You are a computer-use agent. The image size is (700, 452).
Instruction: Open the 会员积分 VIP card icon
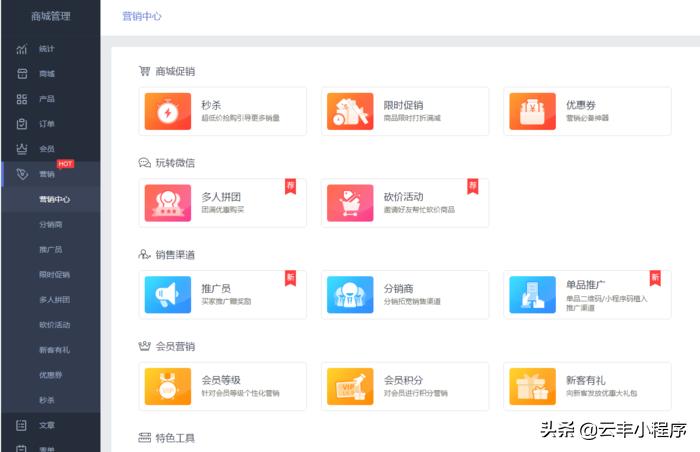click(x=350, y=386)
